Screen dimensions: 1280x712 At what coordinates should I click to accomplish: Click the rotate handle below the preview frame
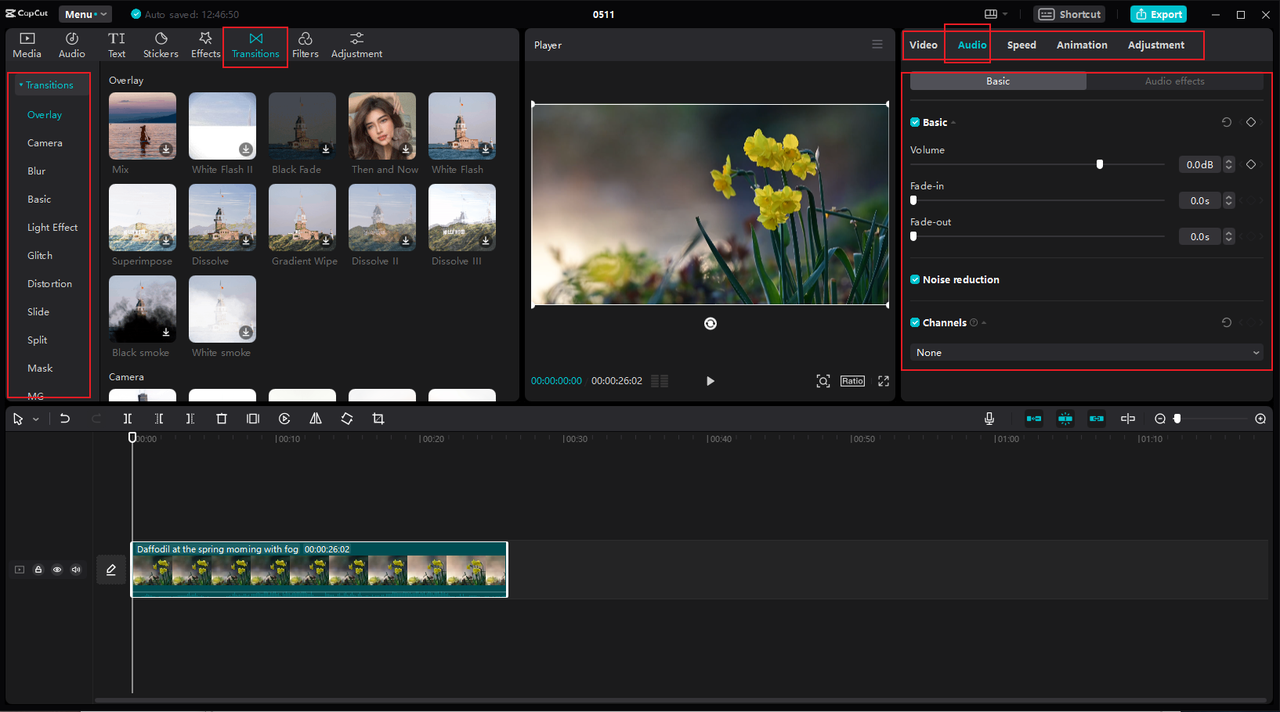[710, 323]
